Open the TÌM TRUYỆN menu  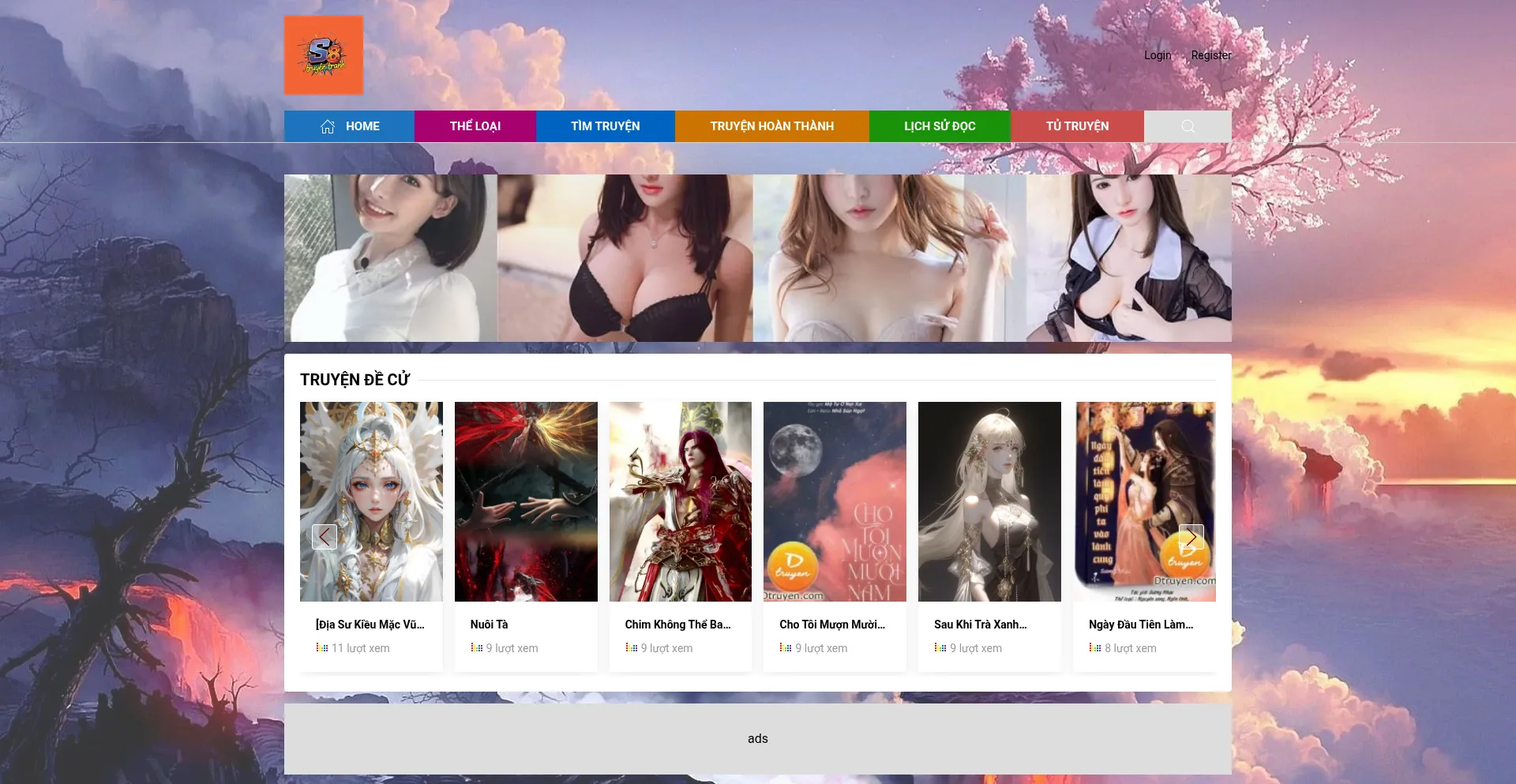click(x=606, y=126)
